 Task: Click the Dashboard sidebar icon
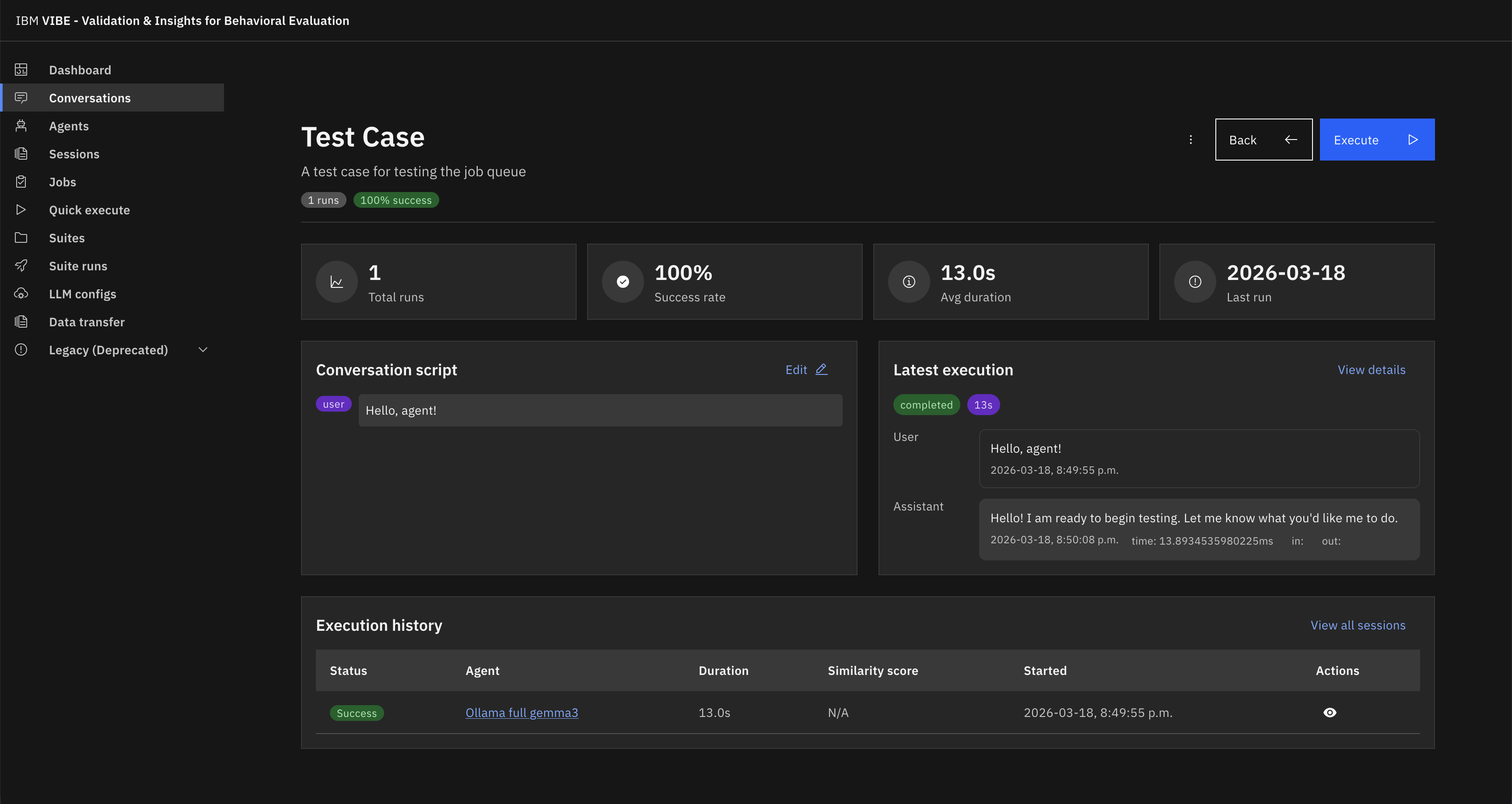point(21,70)
